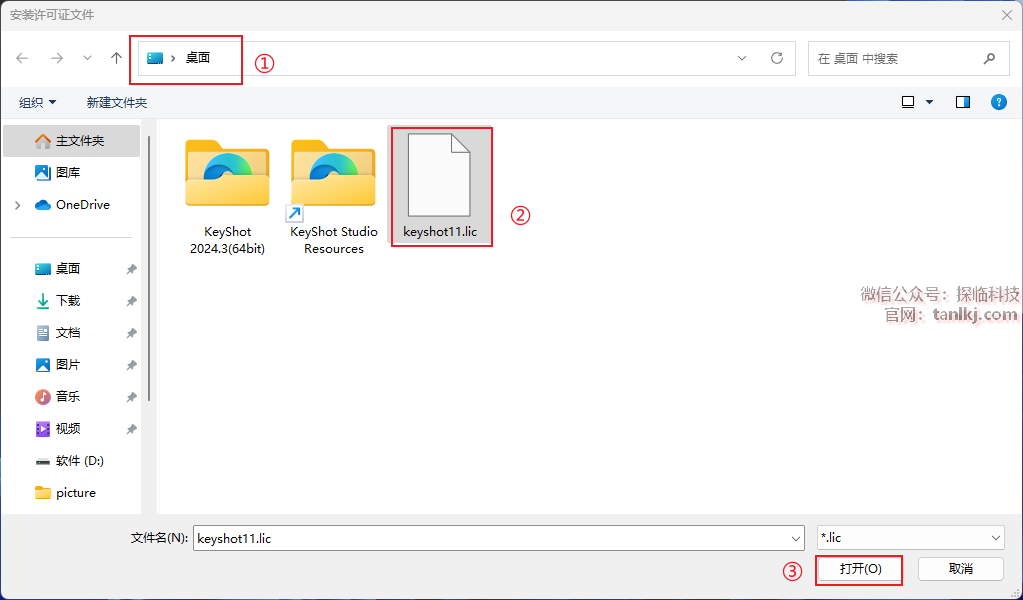Screen dimensions: 1023x600
Task: Change the view layout icon
Action: [908, 102]
